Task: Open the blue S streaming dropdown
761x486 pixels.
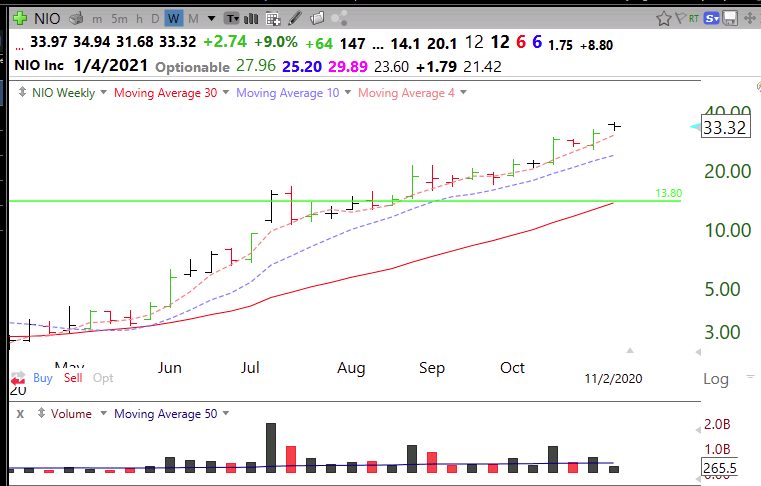Action: pos(712,18)
